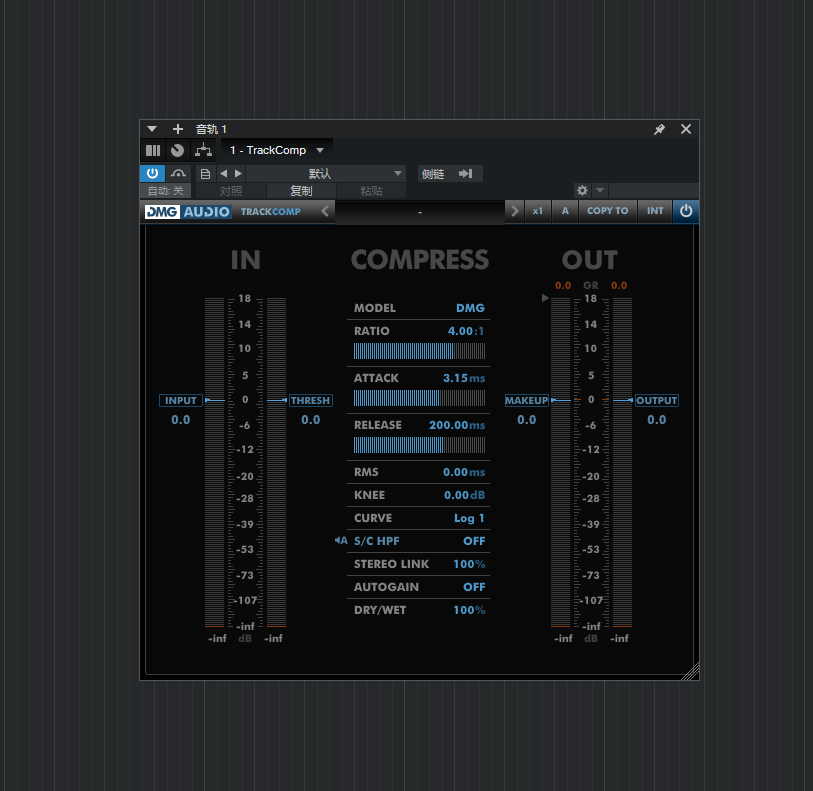Click the preset file icon
This screenshot has height=791, width=813.
point(206,174)
